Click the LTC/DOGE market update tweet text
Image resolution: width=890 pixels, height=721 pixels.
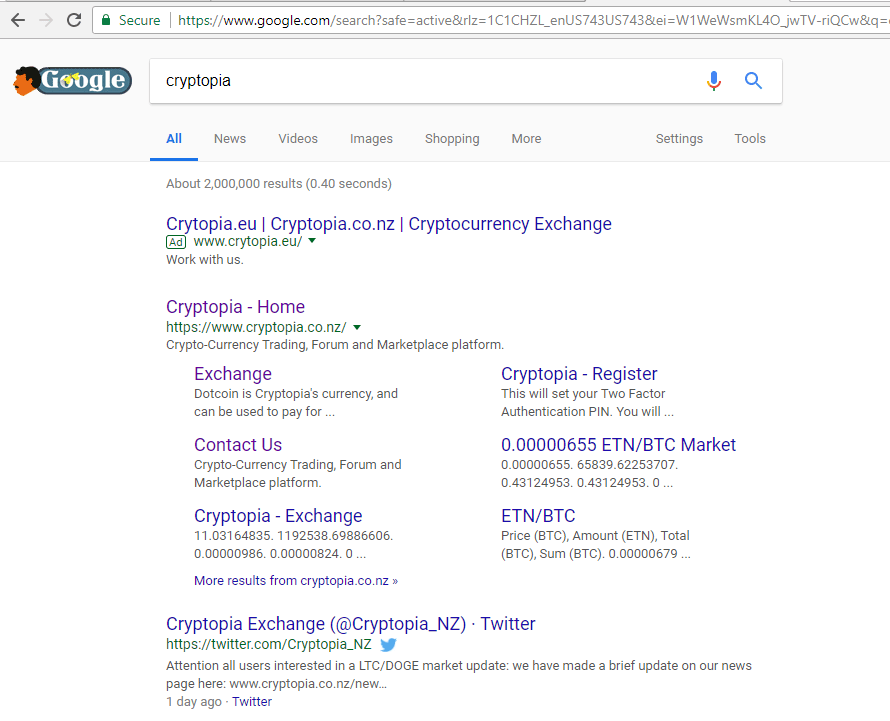click(x=459, y=674)
